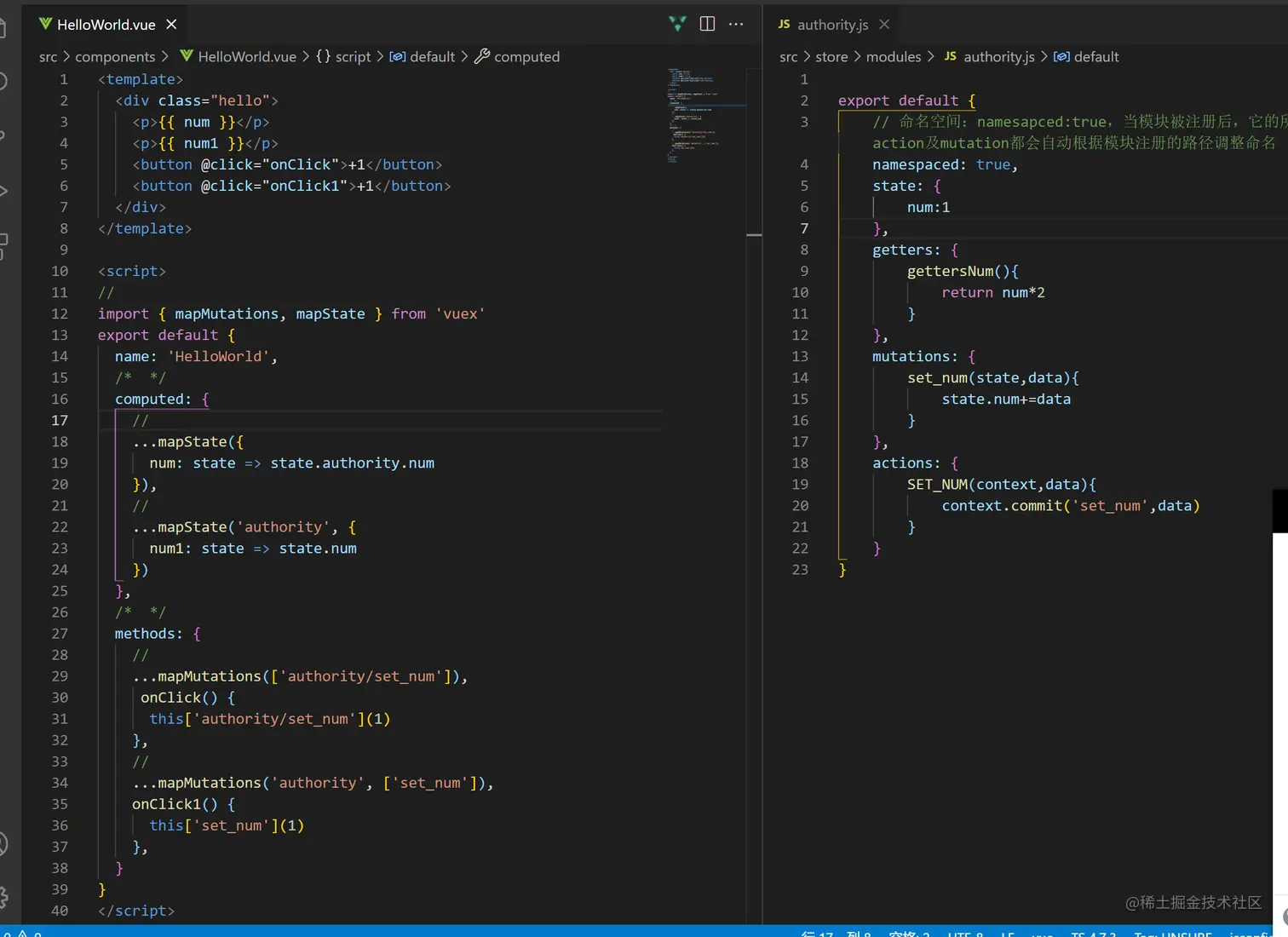Click "export default {" in authority.js
This screenshot has width=1288, height=937.
pyautogui.click(x=906, y=101)
